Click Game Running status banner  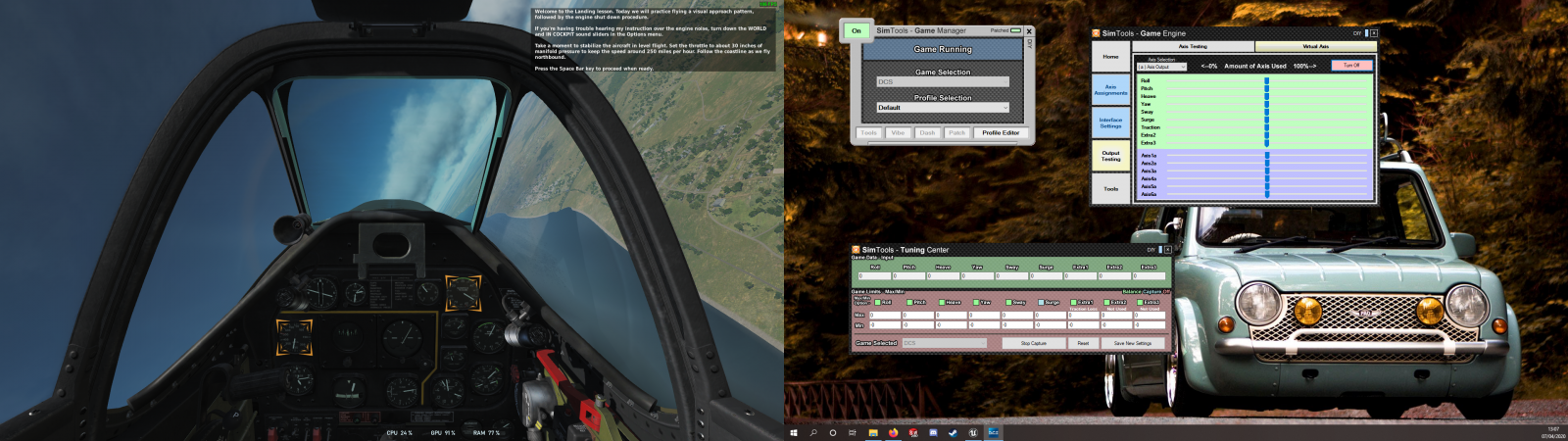[943, 49]
